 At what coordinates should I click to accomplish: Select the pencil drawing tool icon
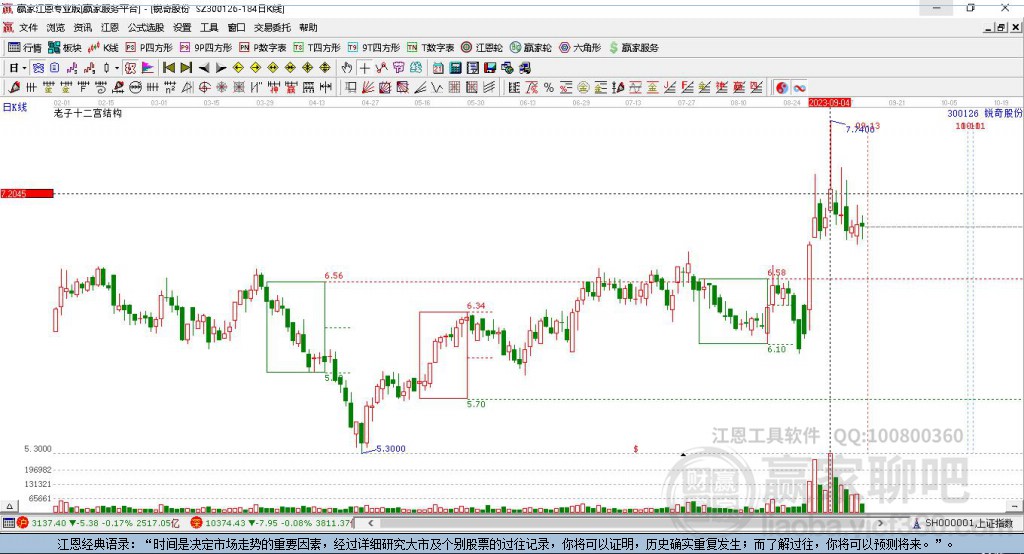pos(14,87)
